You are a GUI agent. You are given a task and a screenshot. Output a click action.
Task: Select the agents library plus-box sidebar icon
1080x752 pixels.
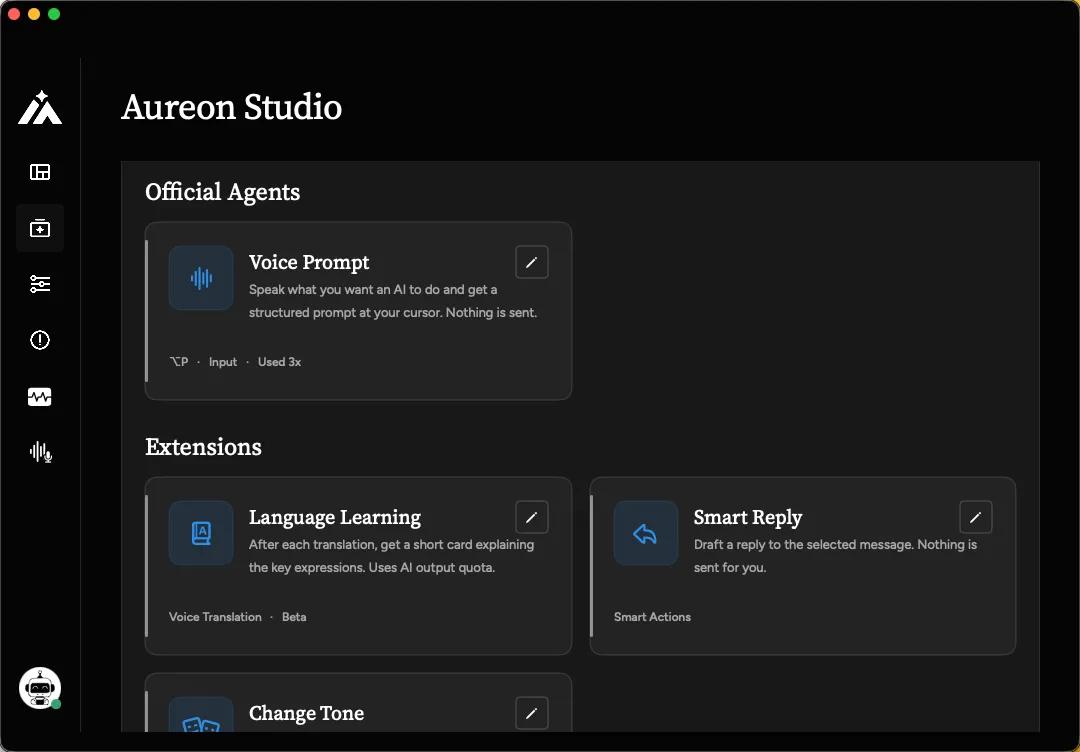click(40, 228)
